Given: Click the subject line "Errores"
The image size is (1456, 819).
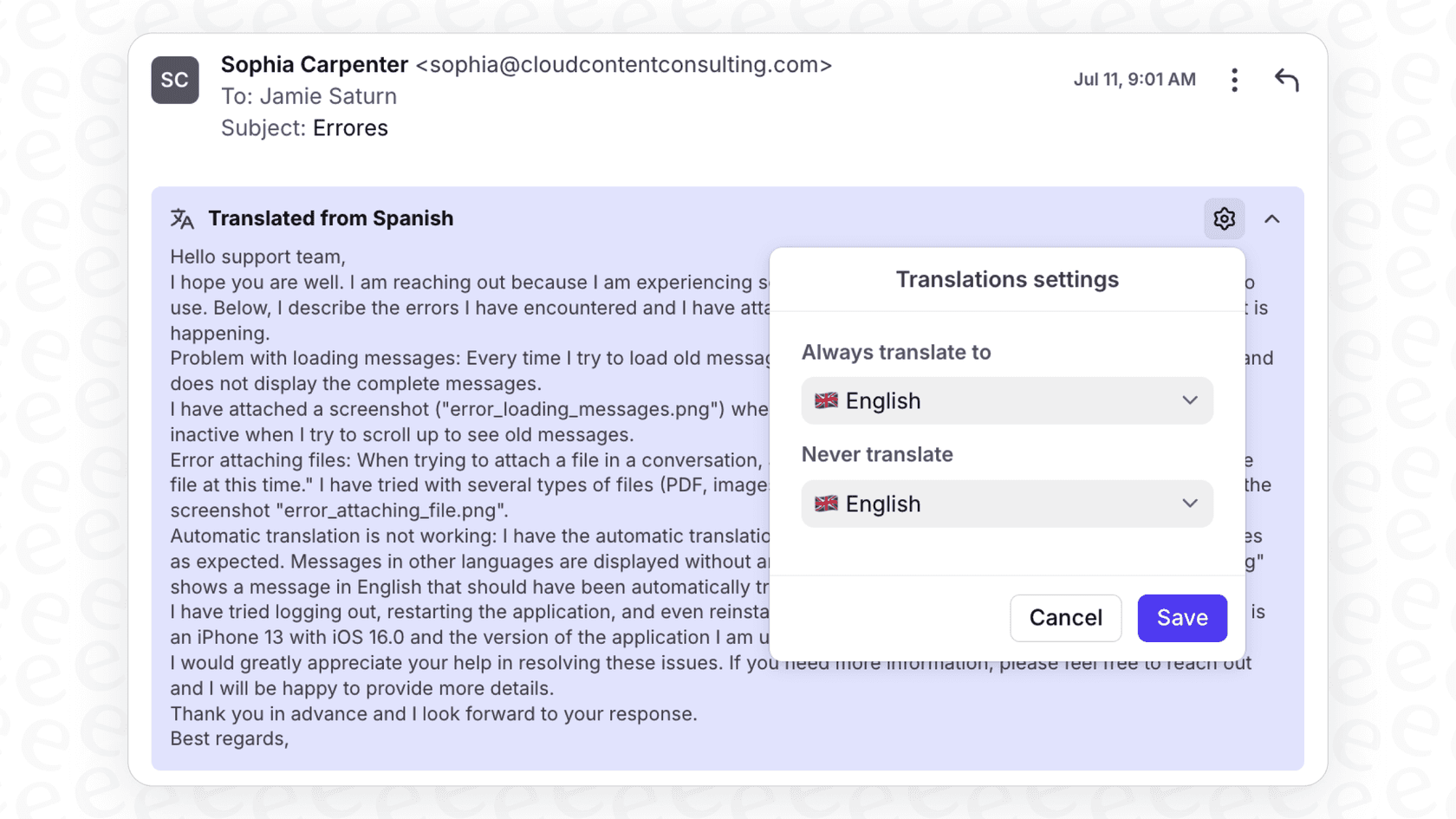Looking at the screenshot, I should click(350, 127).
